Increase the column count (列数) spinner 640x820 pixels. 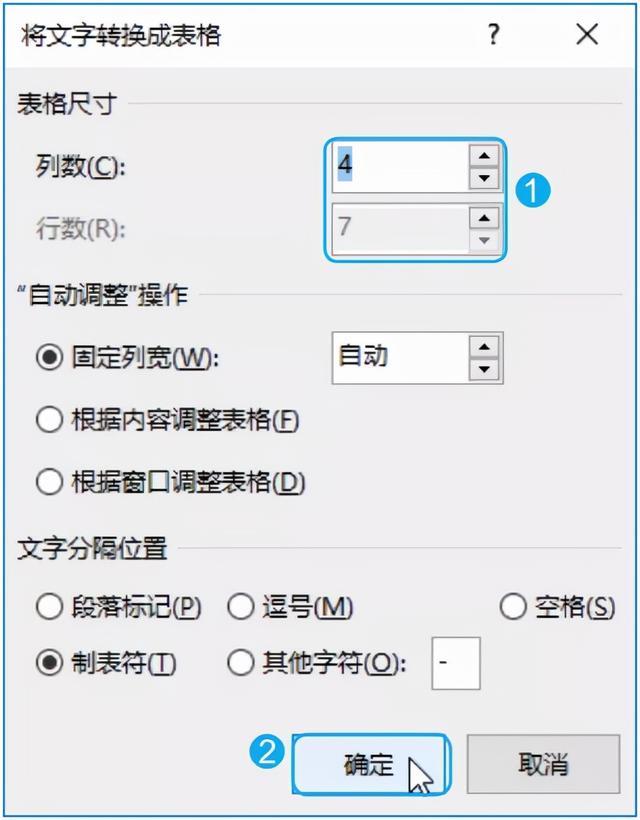(x=484, y=155)
